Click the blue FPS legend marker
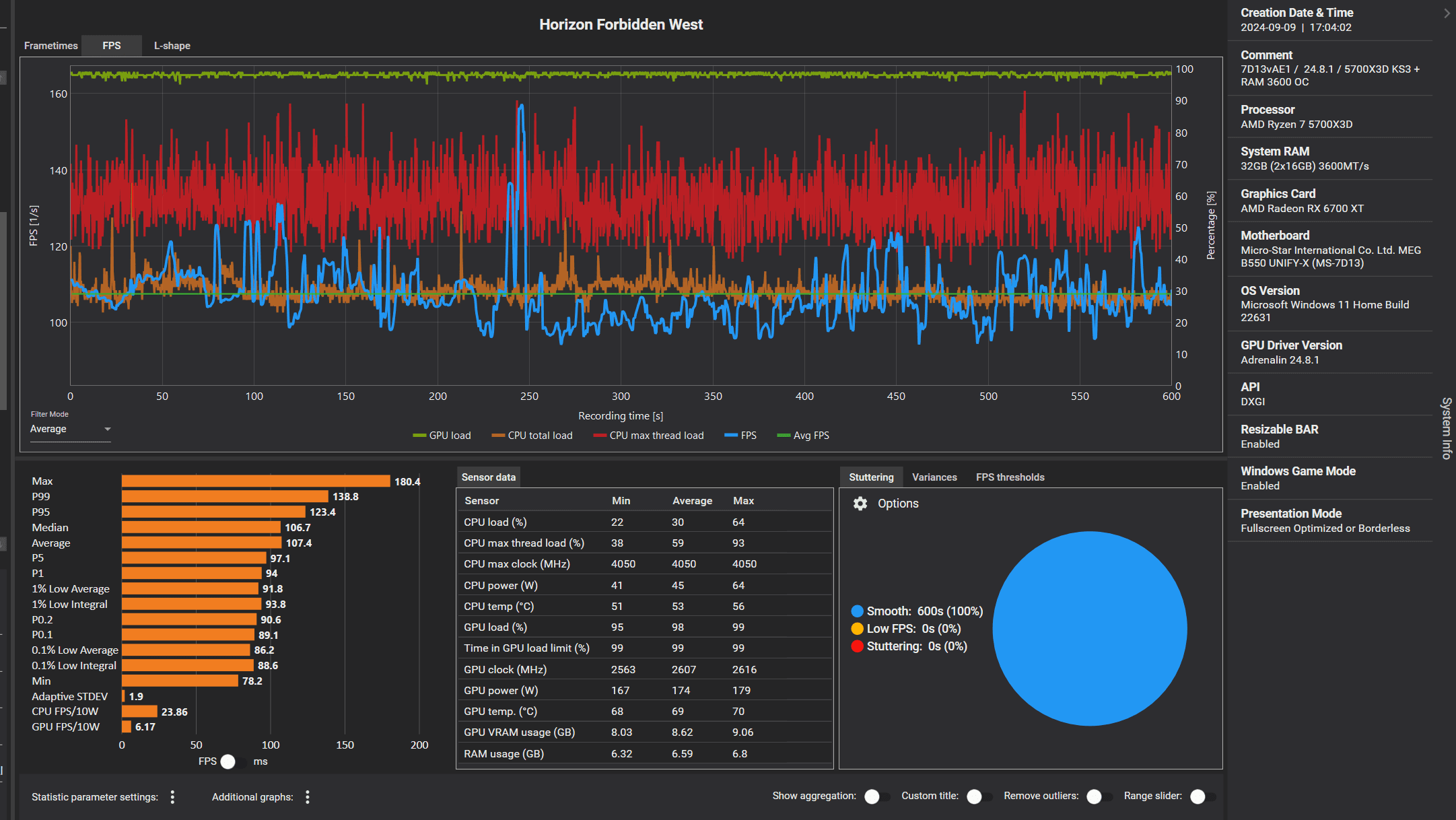 731,436
